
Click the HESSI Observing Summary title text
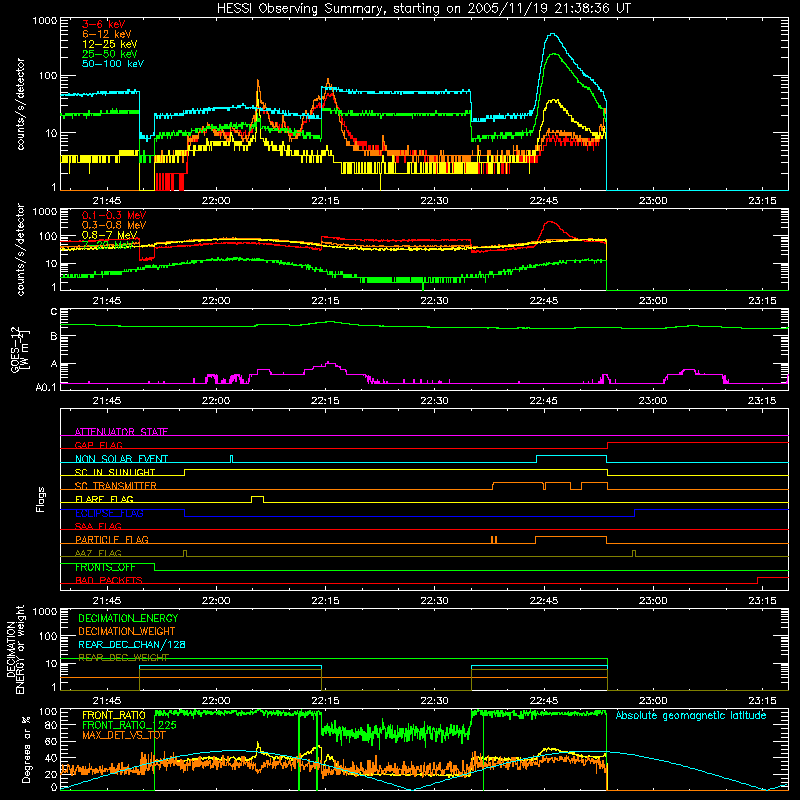(424, 8)
